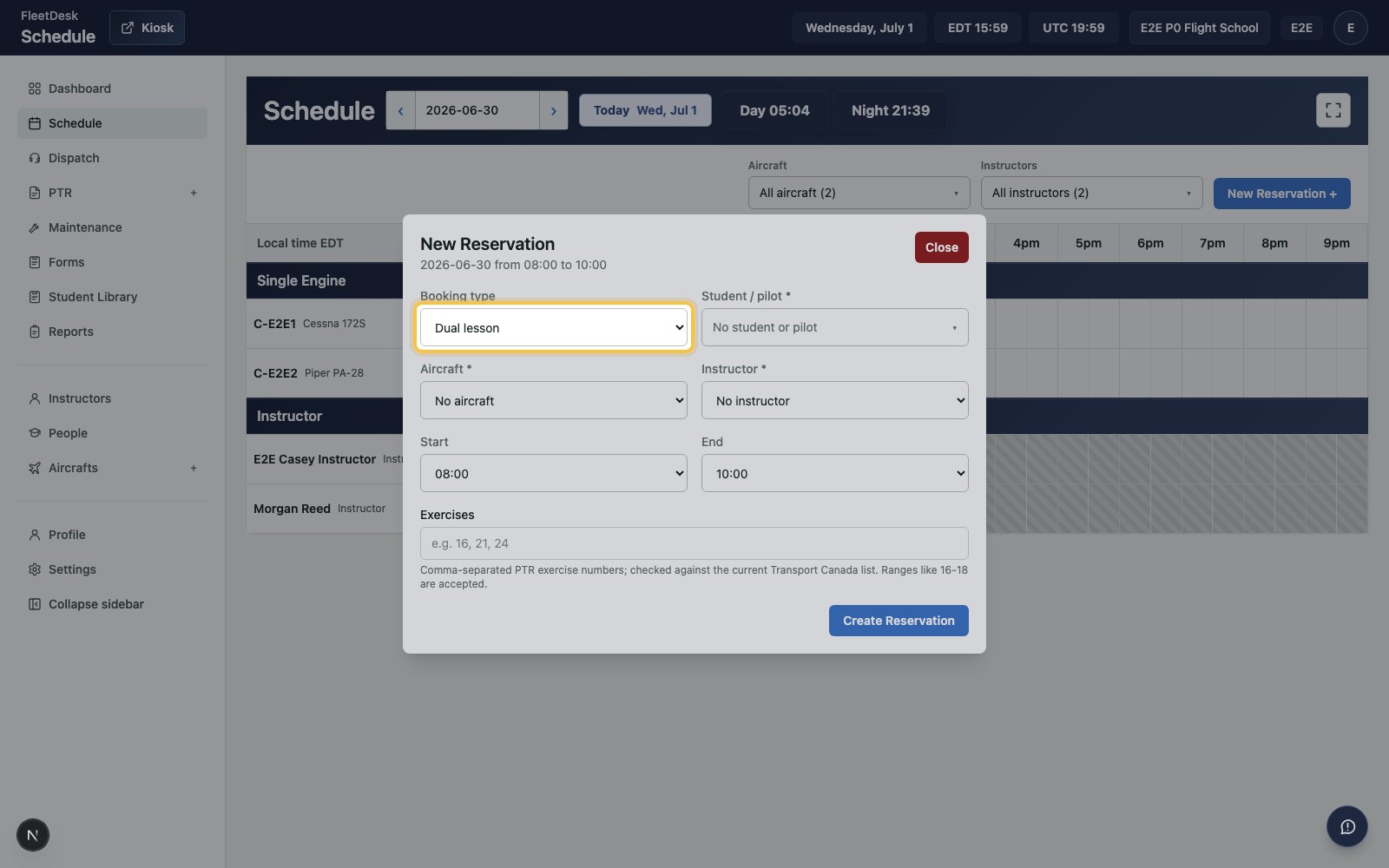The image size is (1389, 868).
Task: Click the Aircrafts plane icon
Action: 35,468
